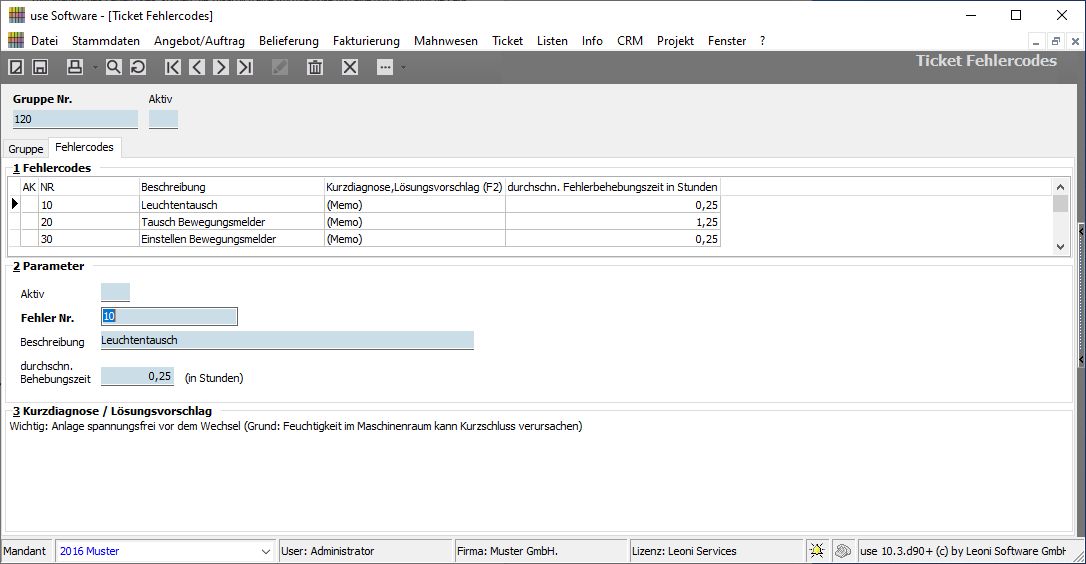
Task: Toggle the Aktiv checkbox beside Gruppe Nr.
Action: pos(163,119)
